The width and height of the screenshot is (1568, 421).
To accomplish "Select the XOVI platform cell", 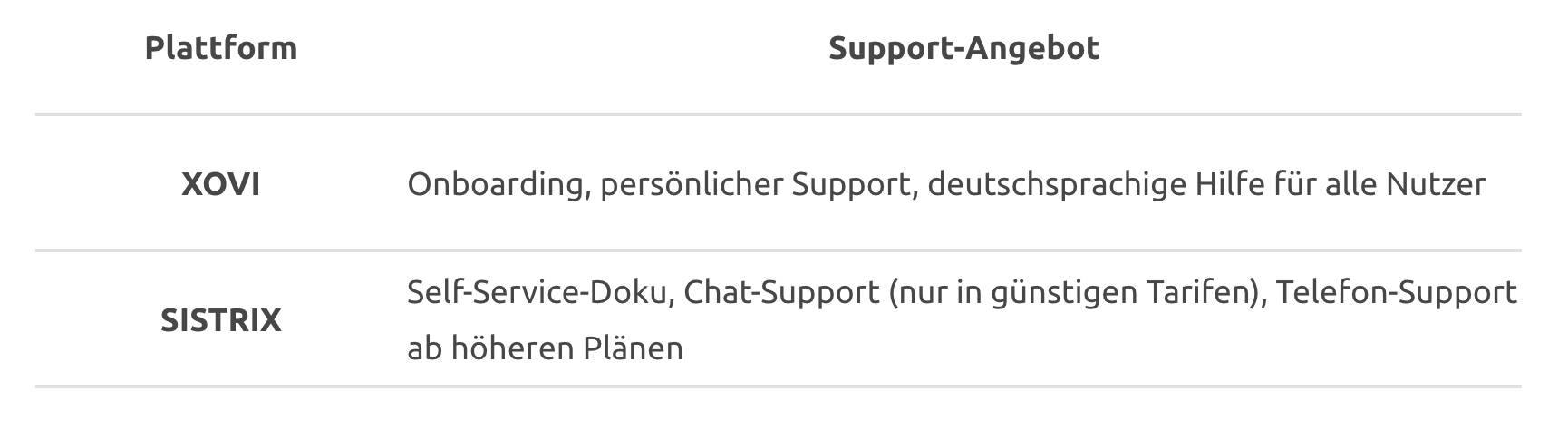I will tap(221, 184).
